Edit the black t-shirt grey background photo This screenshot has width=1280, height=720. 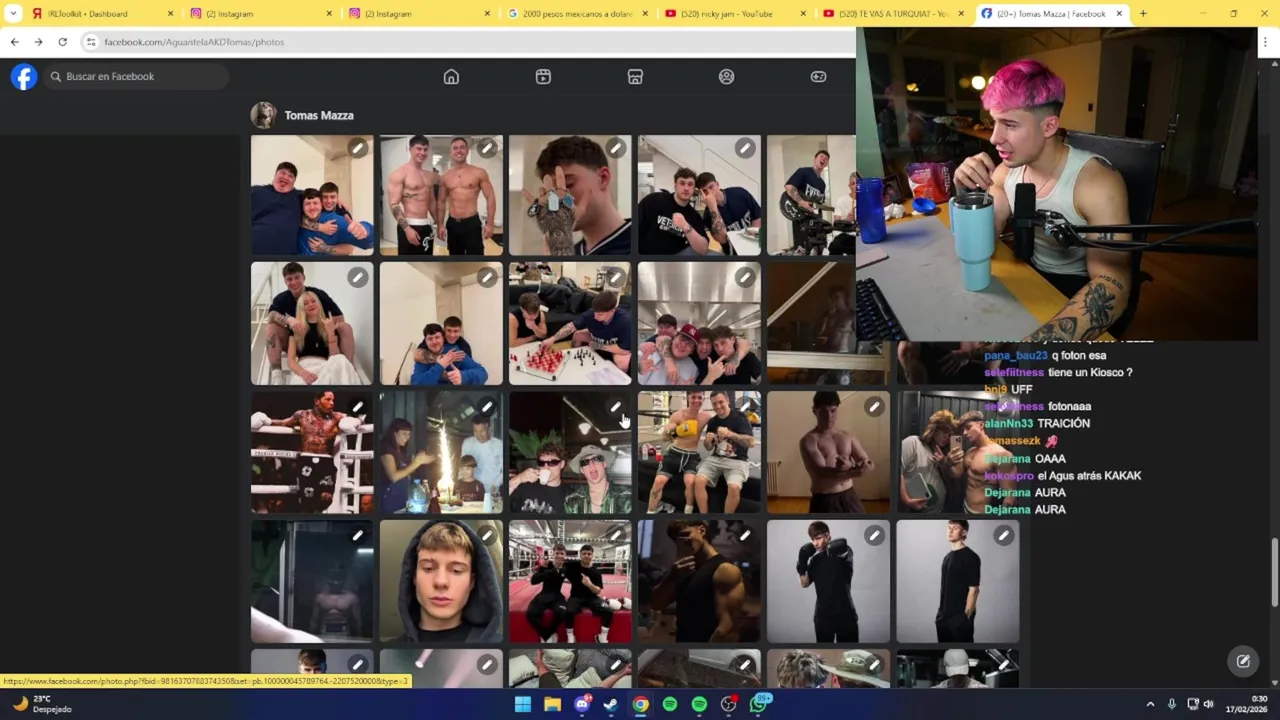(x=1003, y=535)
